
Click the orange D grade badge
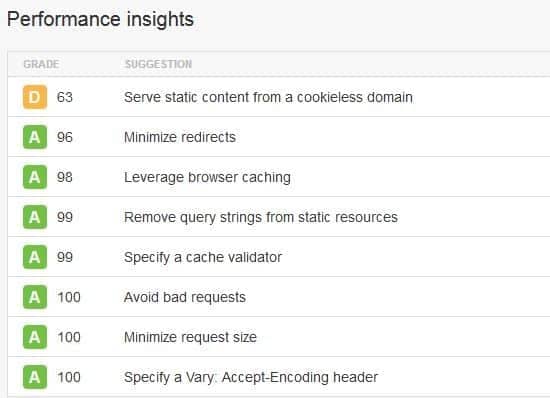35,97
